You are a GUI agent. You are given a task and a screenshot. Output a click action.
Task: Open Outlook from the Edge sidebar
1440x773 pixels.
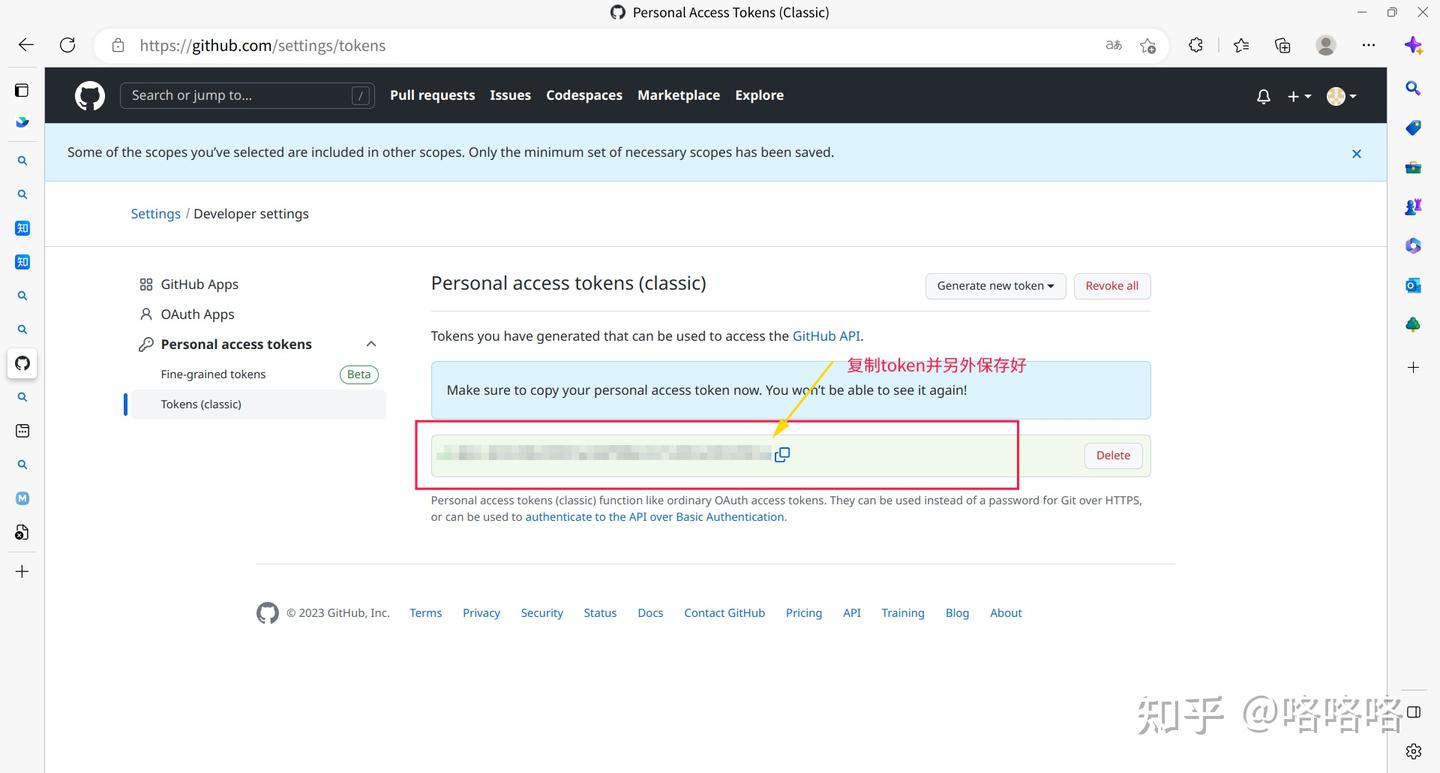1413,285
